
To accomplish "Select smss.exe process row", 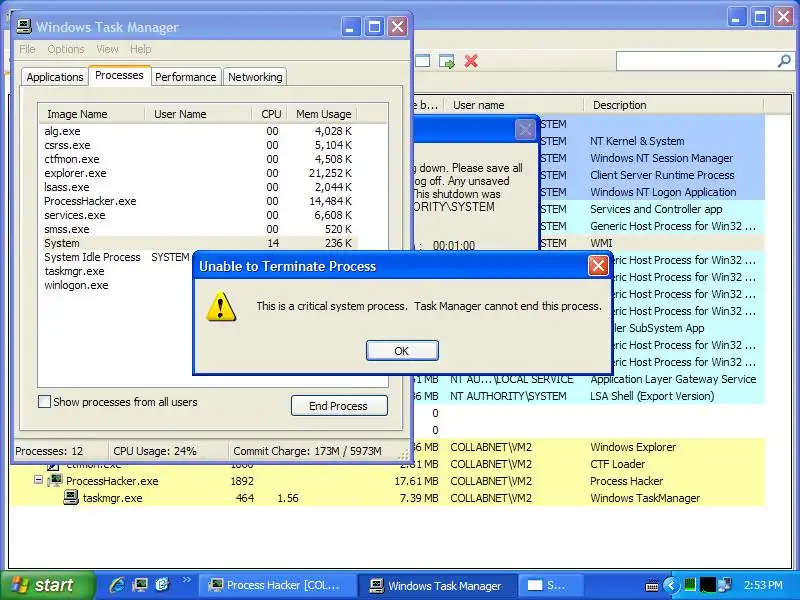I will [198, 229].
